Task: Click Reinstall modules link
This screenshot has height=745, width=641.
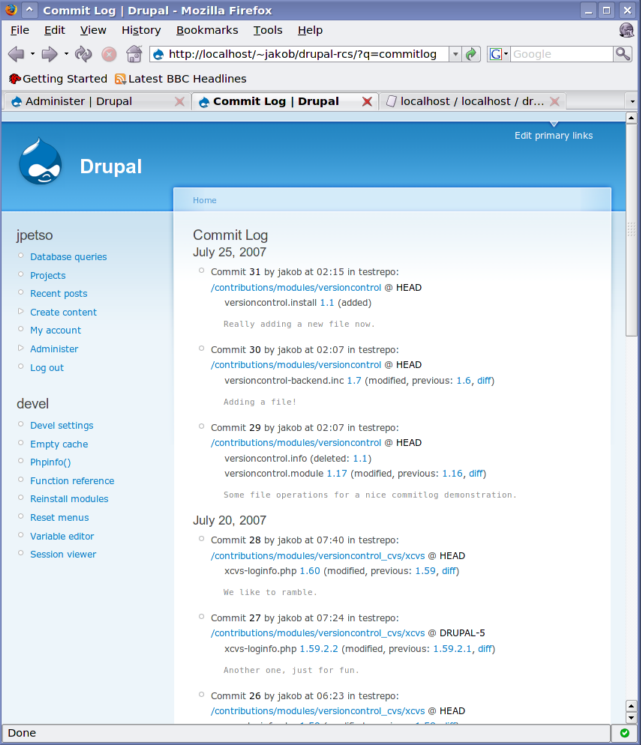Action: pos(69,499)
